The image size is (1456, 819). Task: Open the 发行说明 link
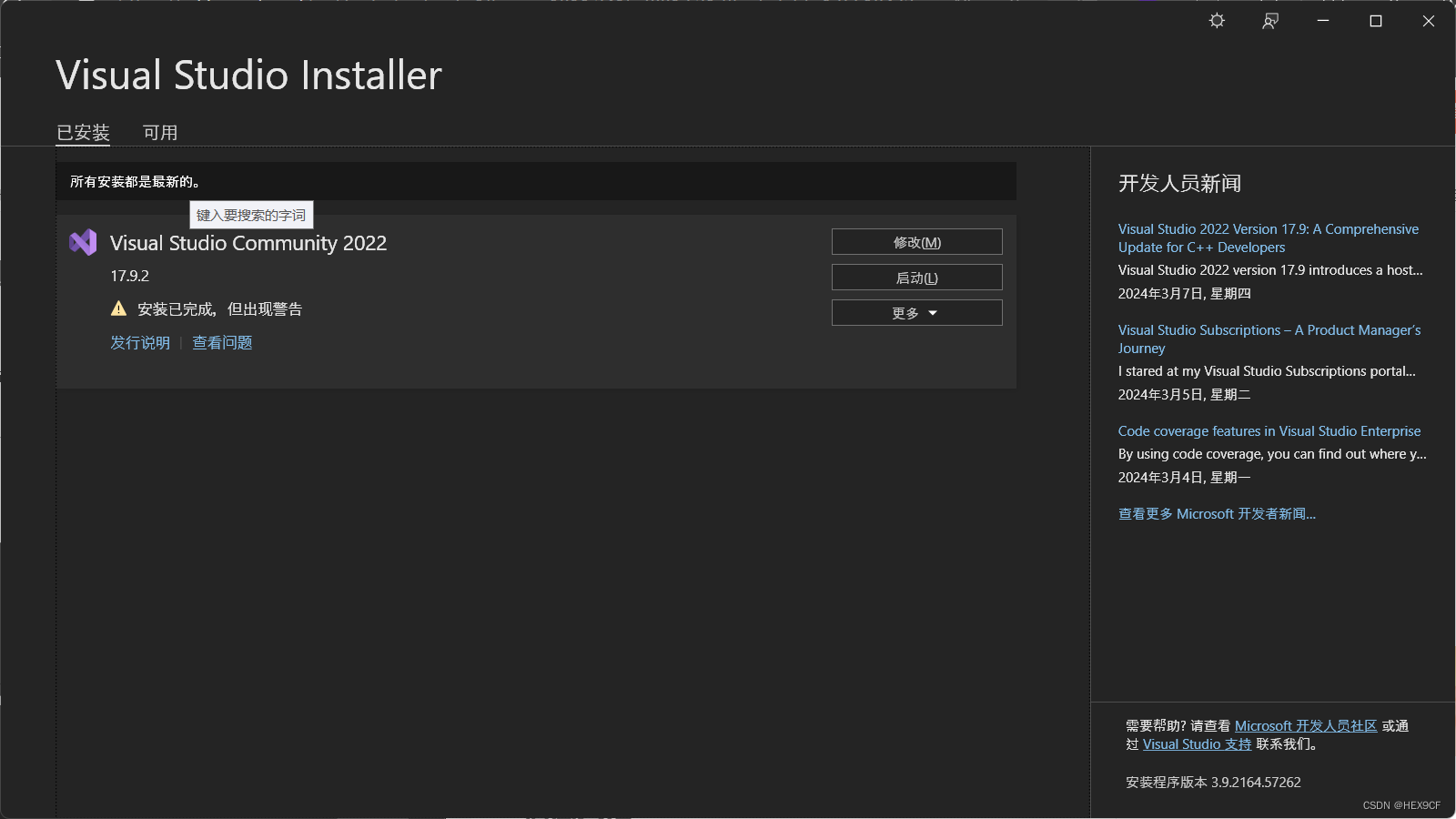tap(140, 343)
